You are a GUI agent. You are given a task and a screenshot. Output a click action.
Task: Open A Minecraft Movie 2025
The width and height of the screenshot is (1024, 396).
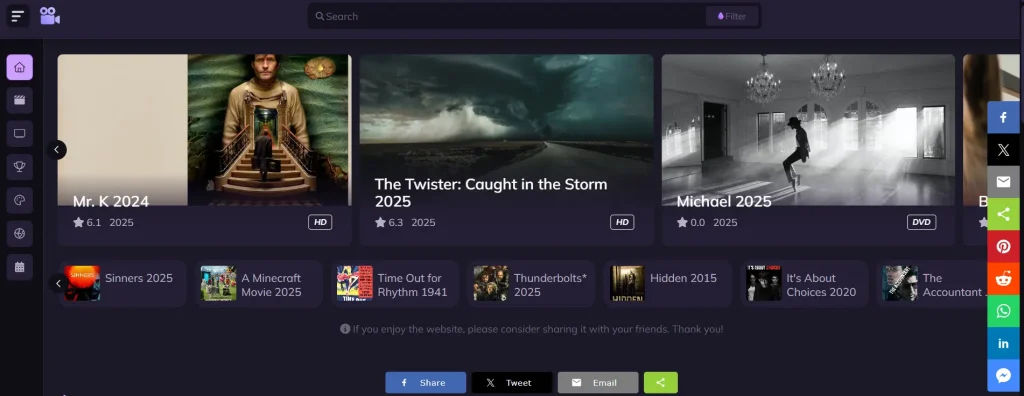click(x=259, y=284)
